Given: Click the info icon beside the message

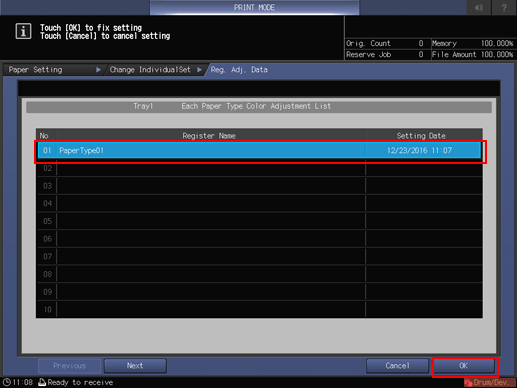Looking at the screenshot, I should (x=23, y=31).
